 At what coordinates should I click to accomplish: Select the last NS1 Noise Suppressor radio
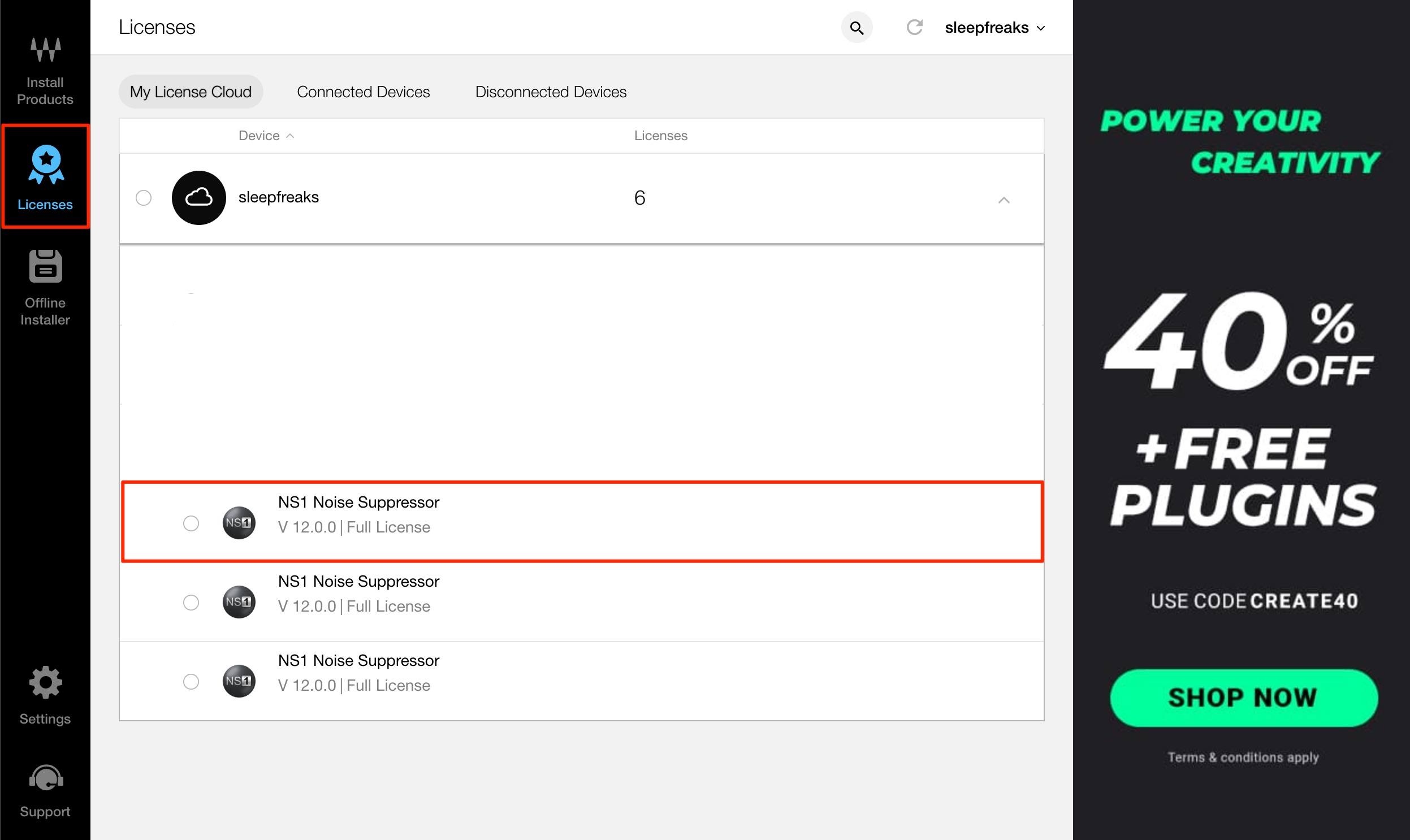coord(191,682)
